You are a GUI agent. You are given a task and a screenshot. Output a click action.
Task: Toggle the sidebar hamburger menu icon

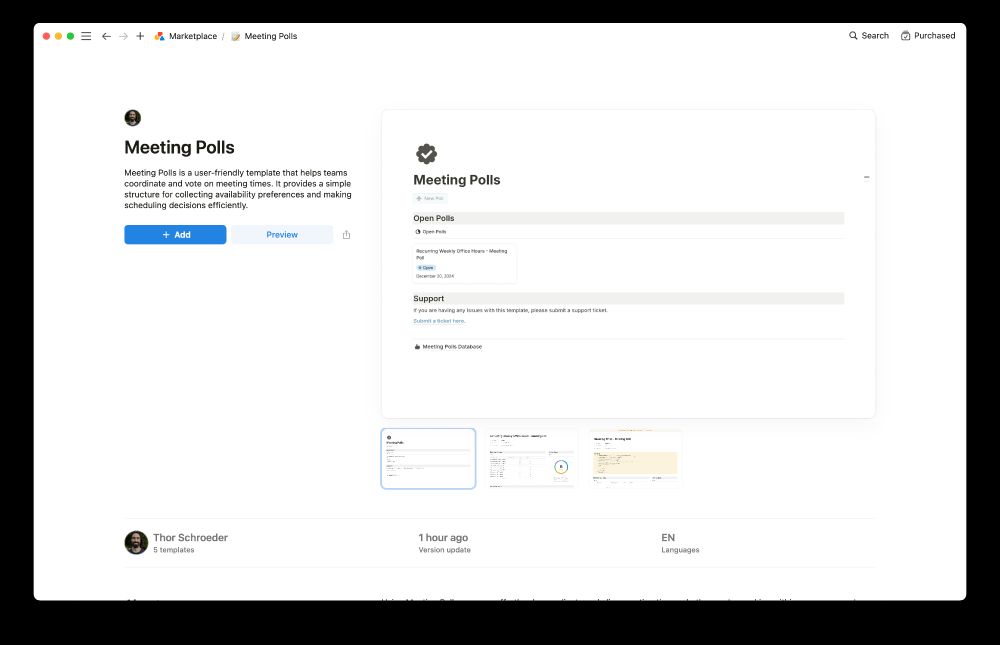click(86, 36)
